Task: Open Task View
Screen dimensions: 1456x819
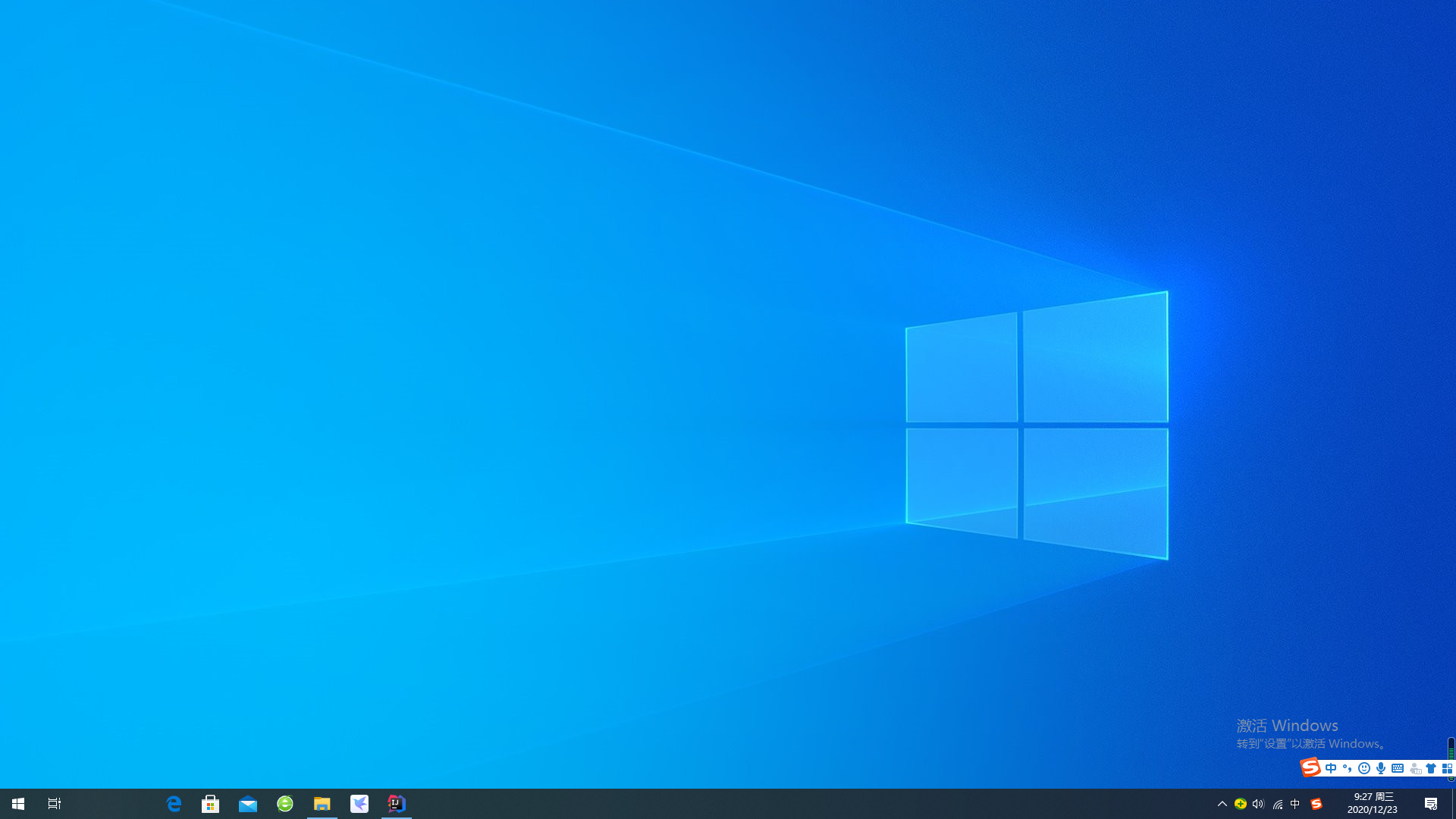Action: pyautogui.click(x=55, y=804)
